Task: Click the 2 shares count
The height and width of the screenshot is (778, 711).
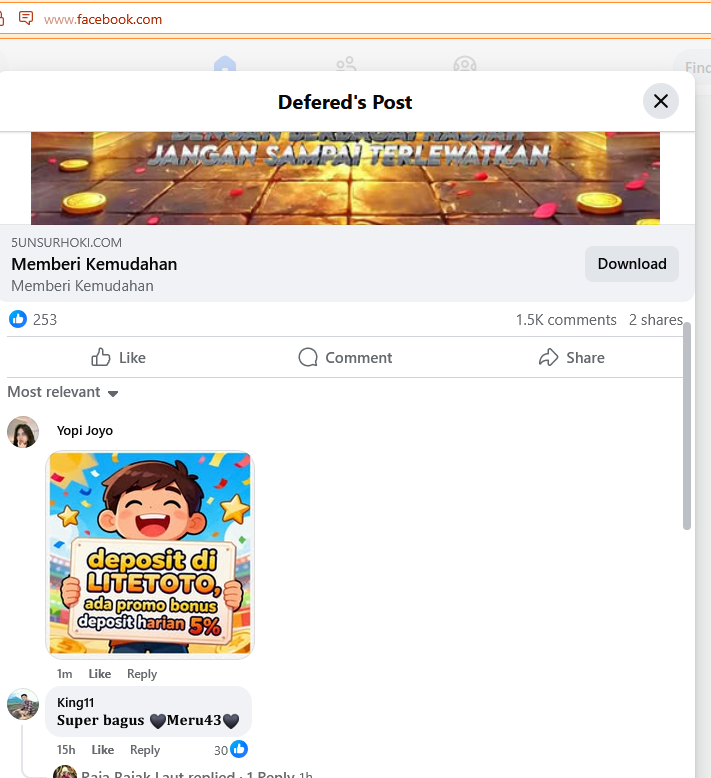Action: [656, 320]
